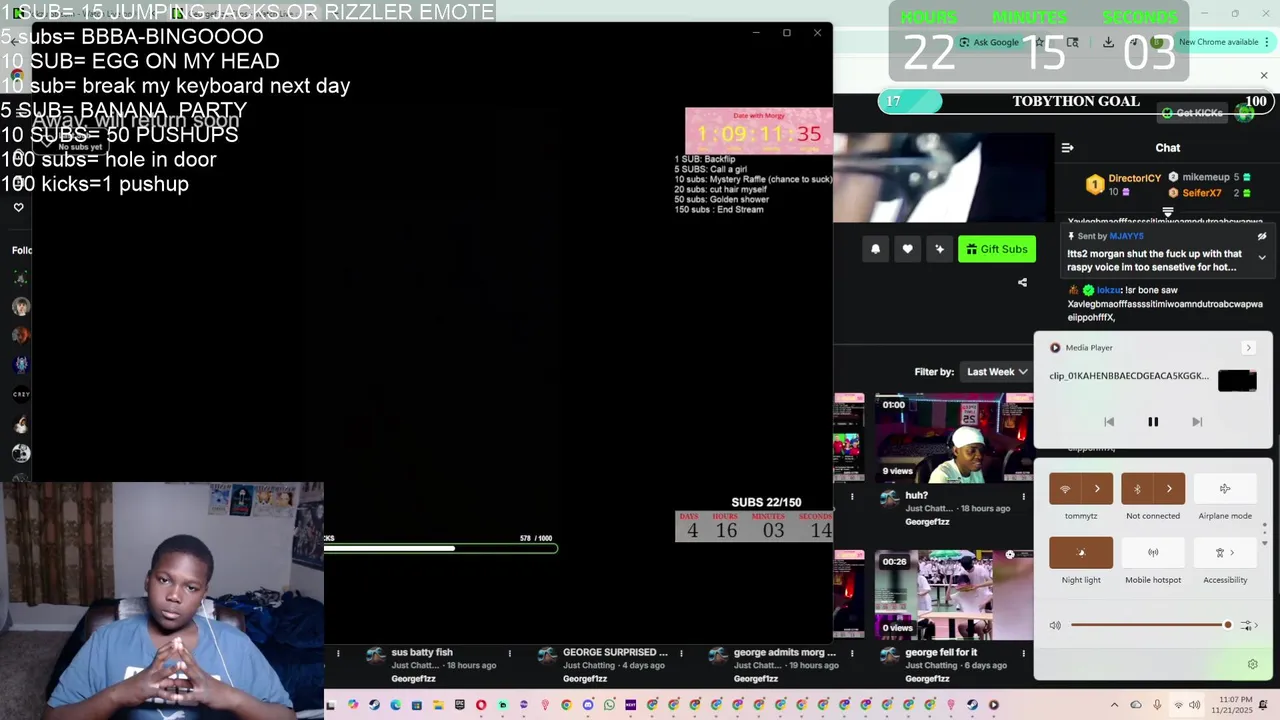
Task: Hide the pinned chat message
Action: tap(1262, 237)
